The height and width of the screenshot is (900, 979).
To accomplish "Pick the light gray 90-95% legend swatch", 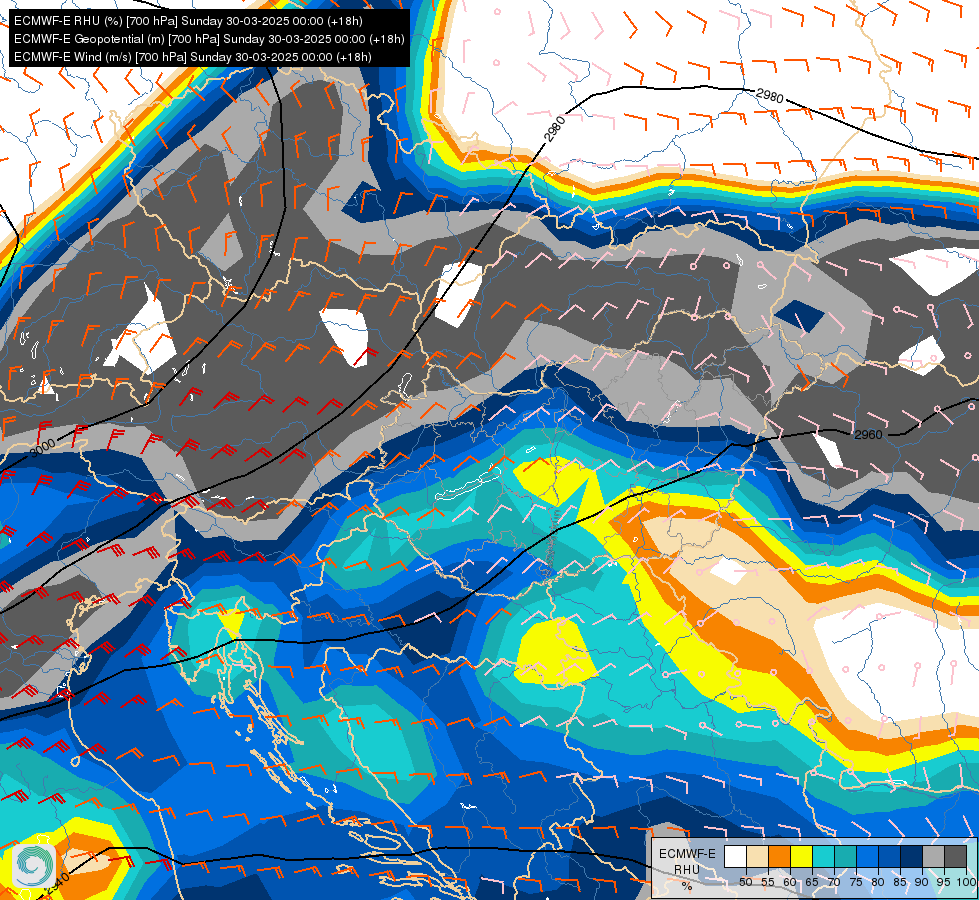I will tap(933, 856).
